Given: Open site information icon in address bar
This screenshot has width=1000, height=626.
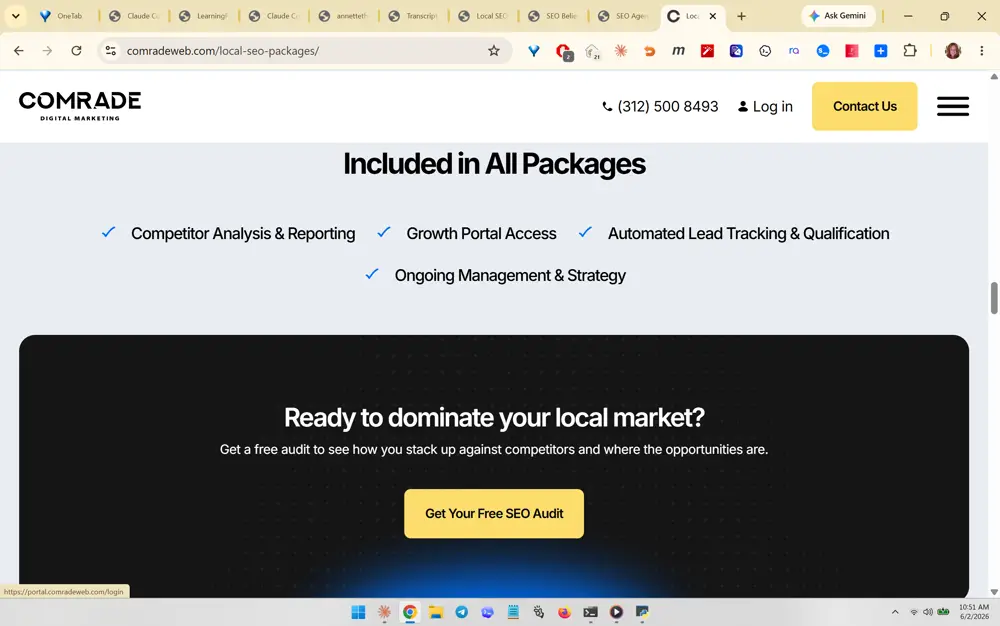Looking at the screenshot, I should click(x=111, y=51).
